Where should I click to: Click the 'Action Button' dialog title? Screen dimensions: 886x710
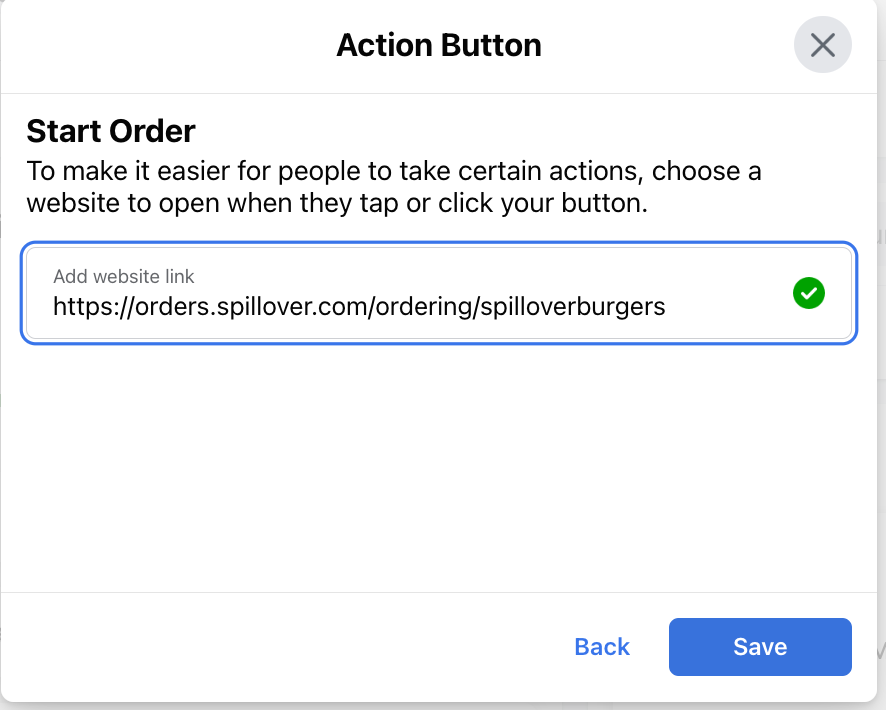tap(439, 45)
